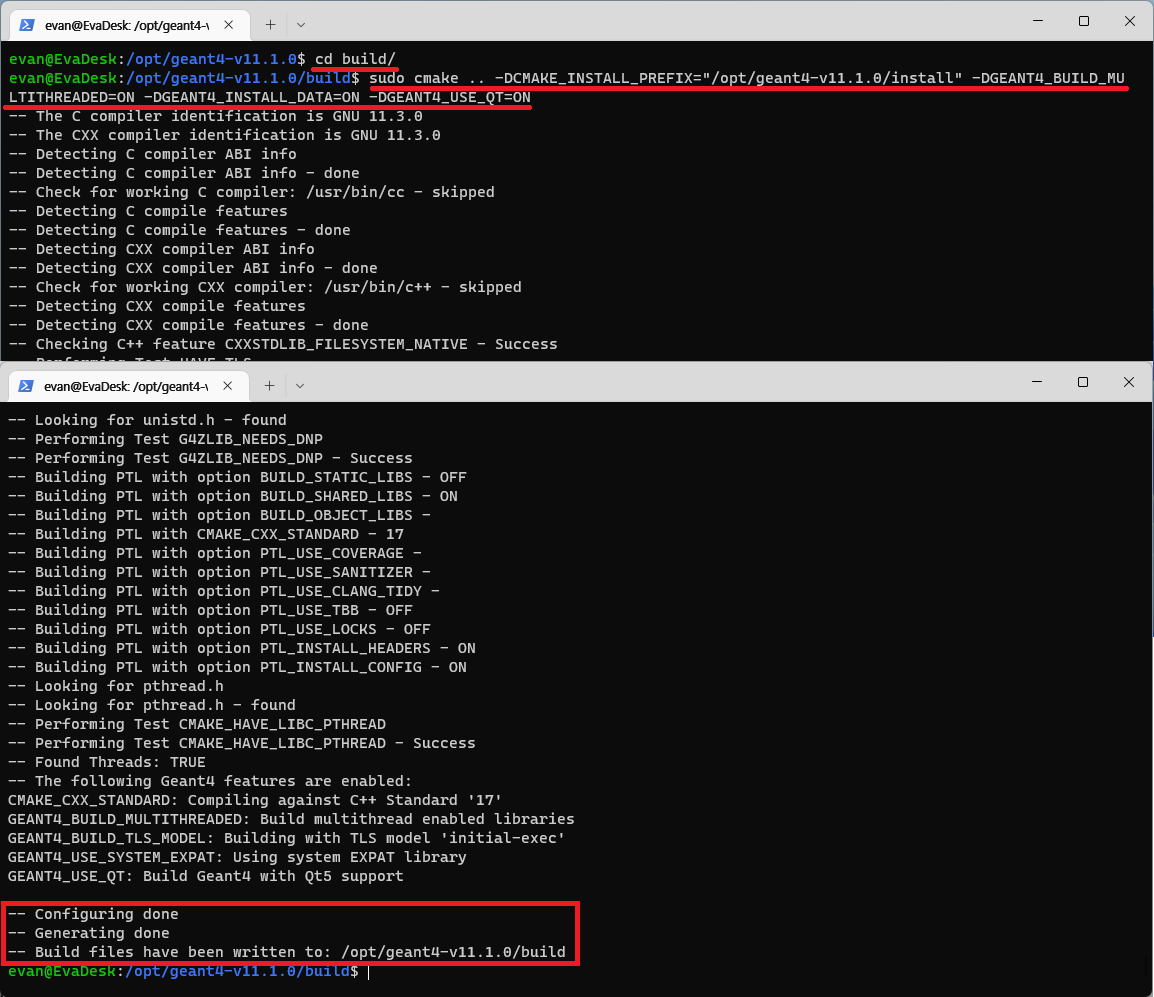Click 'GEANT4_USE_QT: Build Geant4' output line
The image size is (1154, 997).
(x=205, y=876)
